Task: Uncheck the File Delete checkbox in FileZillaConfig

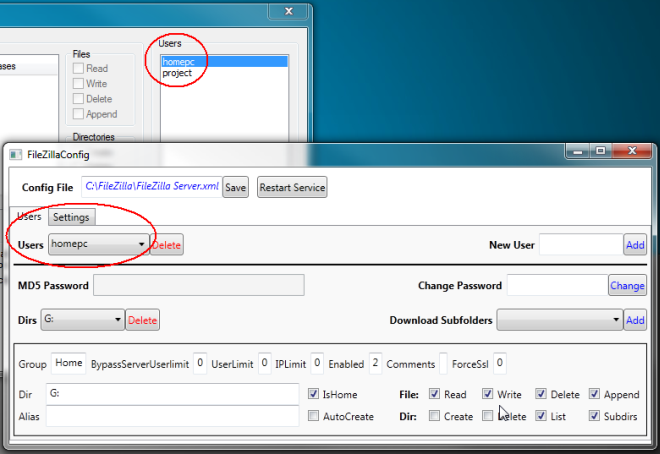Action: pos(541,394)
